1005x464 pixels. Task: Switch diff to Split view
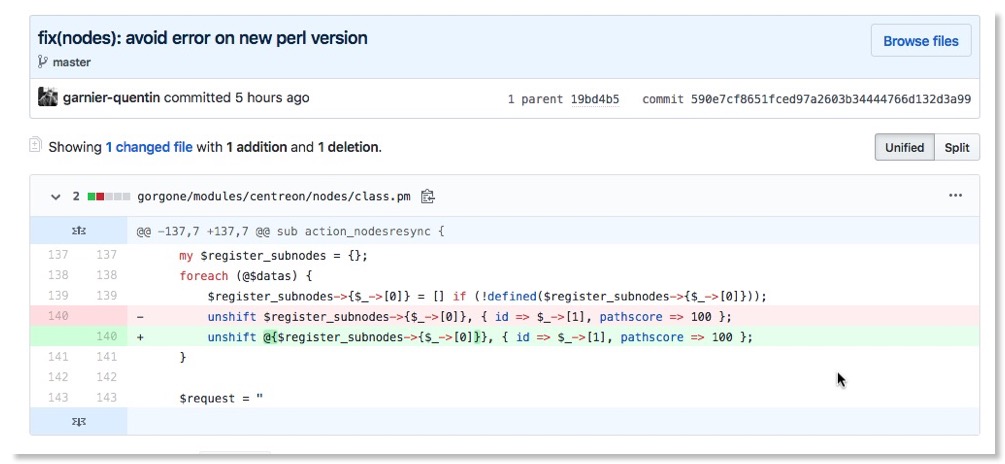coord(957,147)
